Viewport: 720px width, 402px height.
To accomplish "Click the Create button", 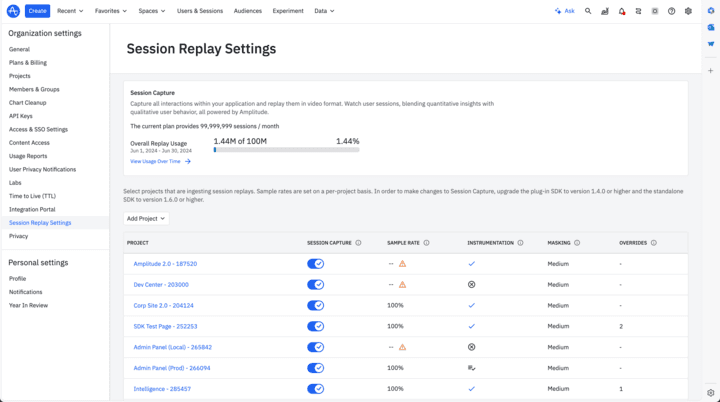I will tap(37, 11).
